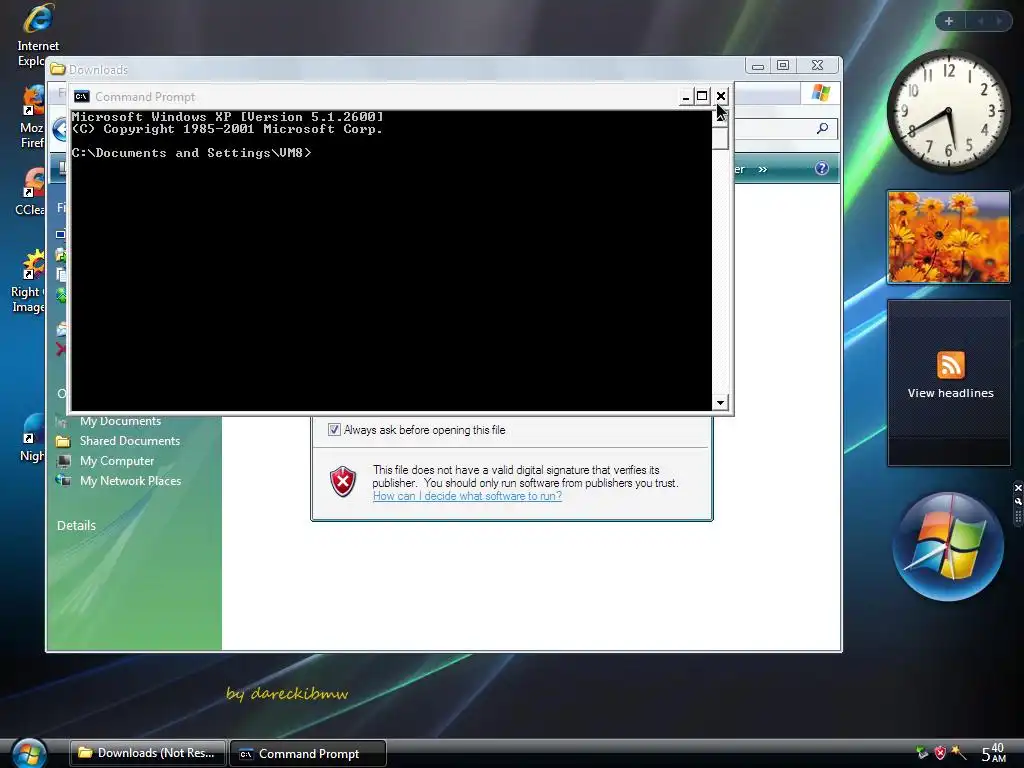Screen dimensions: 1024x768
Task: Uncheck Always ask before opening this file
Action: (334, 430)
